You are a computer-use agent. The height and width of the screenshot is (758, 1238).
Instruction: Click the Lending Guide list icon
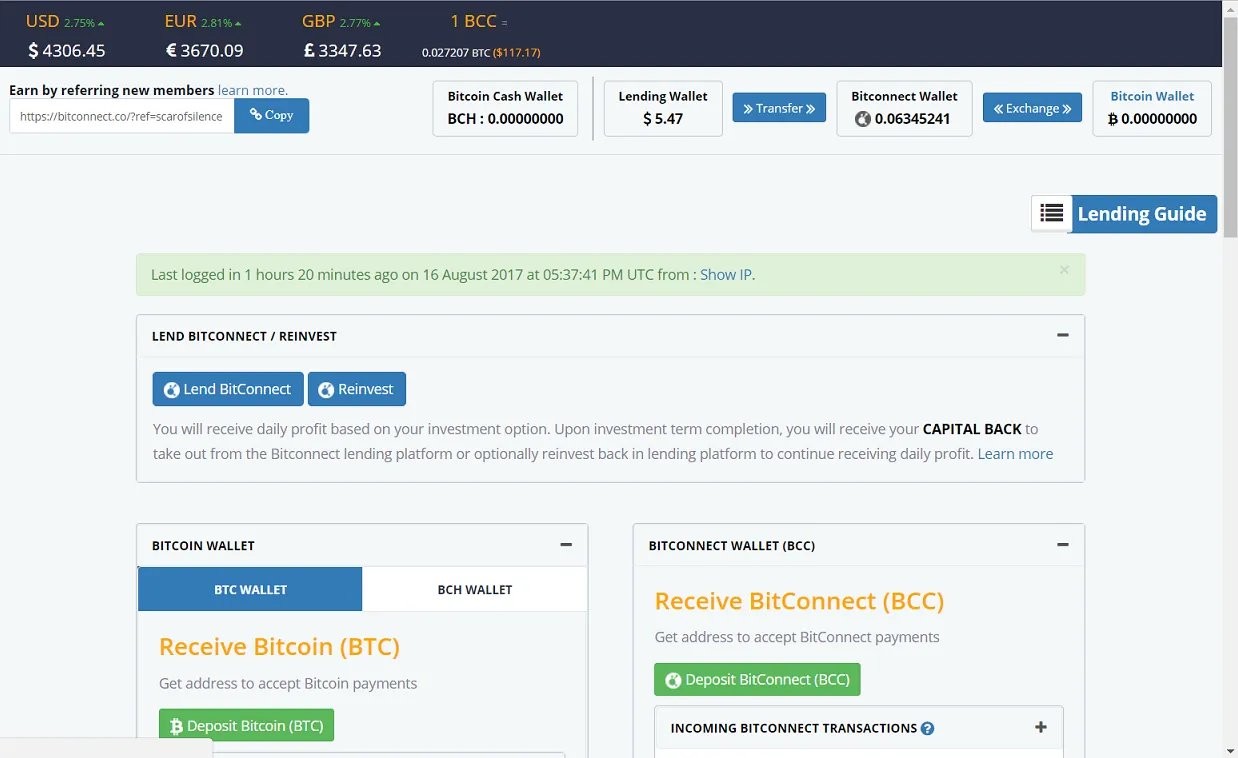pyautogui.click(x=1051, y=213)
